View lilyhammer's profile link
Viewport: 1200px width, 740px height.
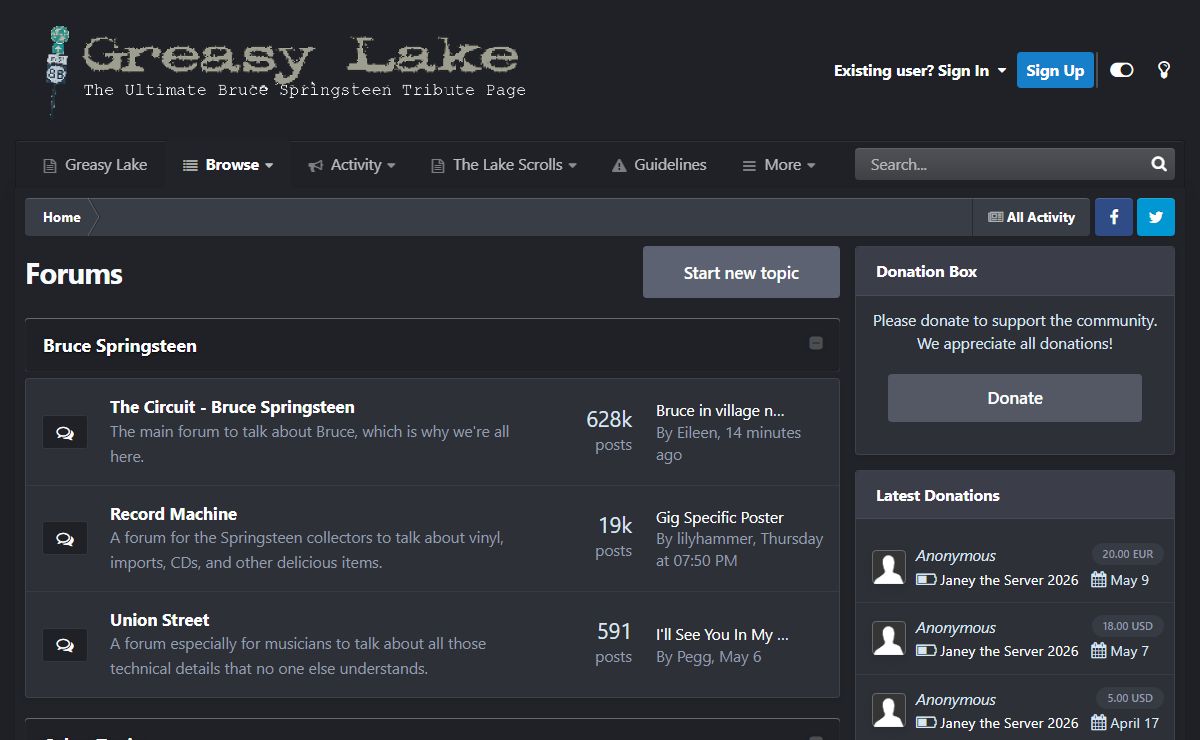(x=714, y=539)
